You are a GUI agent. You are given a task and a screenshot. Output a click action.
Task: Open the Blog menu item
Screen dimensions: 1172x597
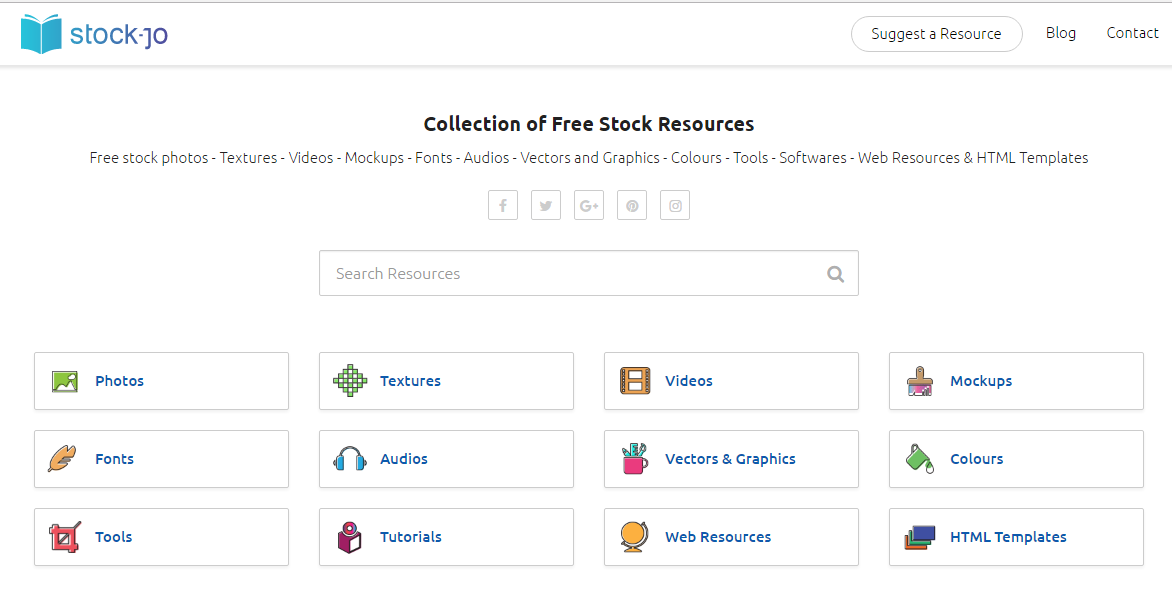pyautogui.click(x=1061, y=33)
